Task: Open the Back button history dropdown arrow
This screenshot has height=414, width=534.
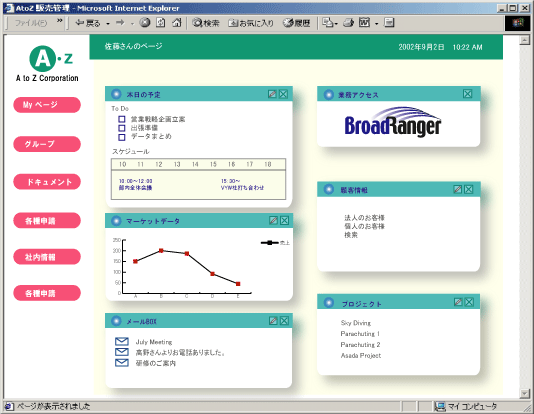Action: pos(108,23)
